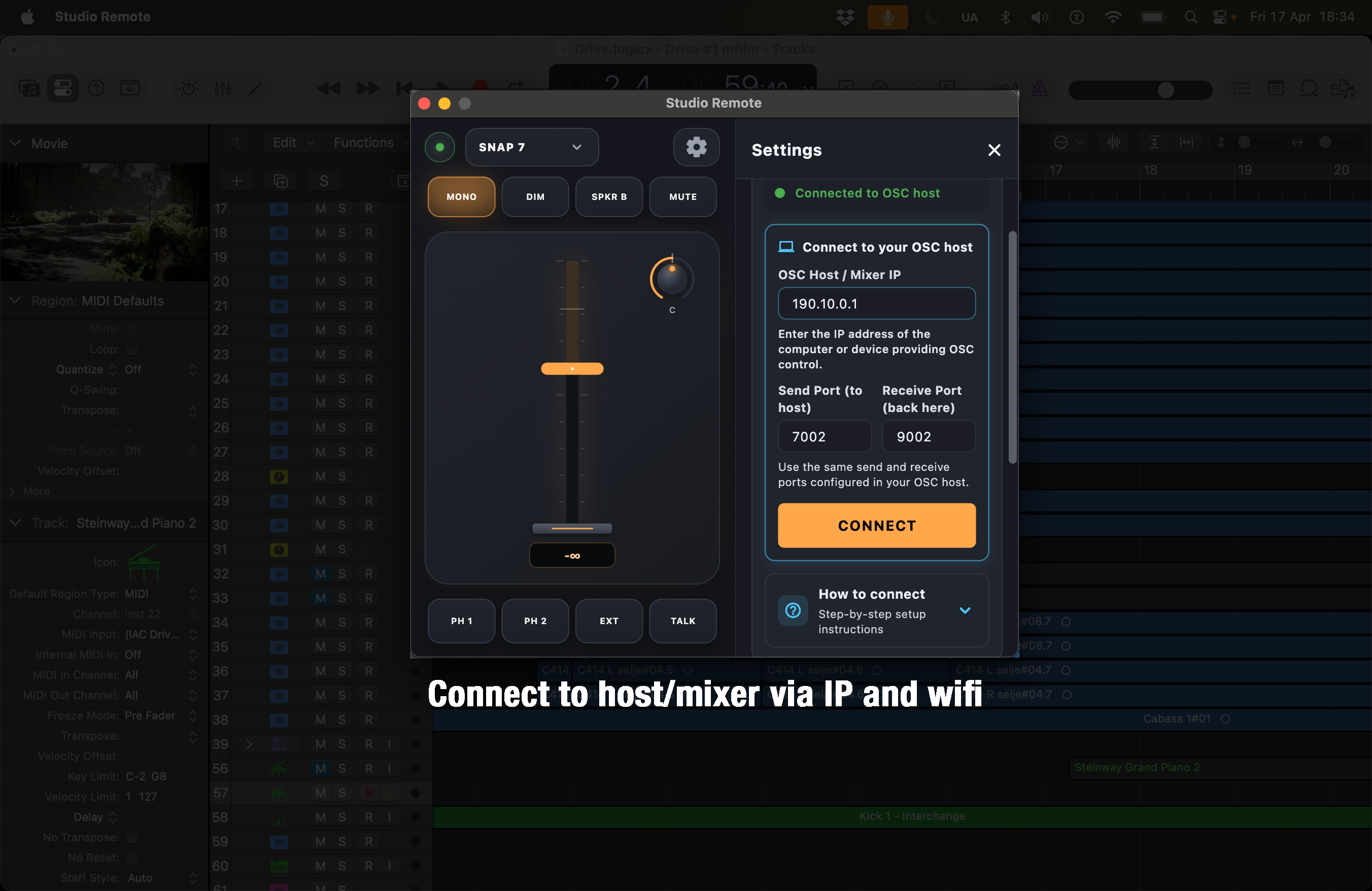Image resolution: width=1372 pixels, height=891 pixels.
Task: Collapse the Region: MIDI Defaults section
Action: 15,300
